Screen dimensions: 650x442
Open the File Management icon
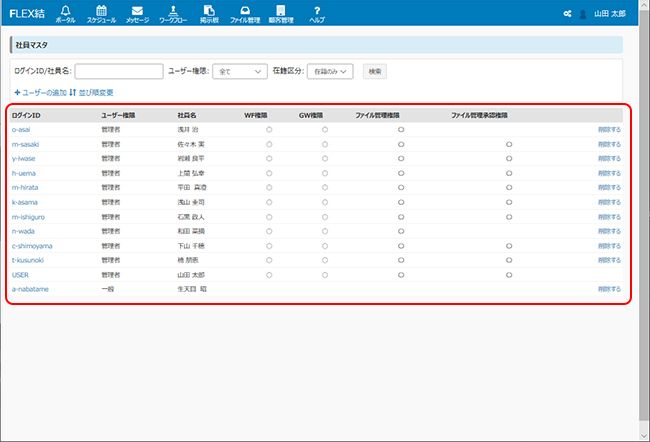pos(245,10)
